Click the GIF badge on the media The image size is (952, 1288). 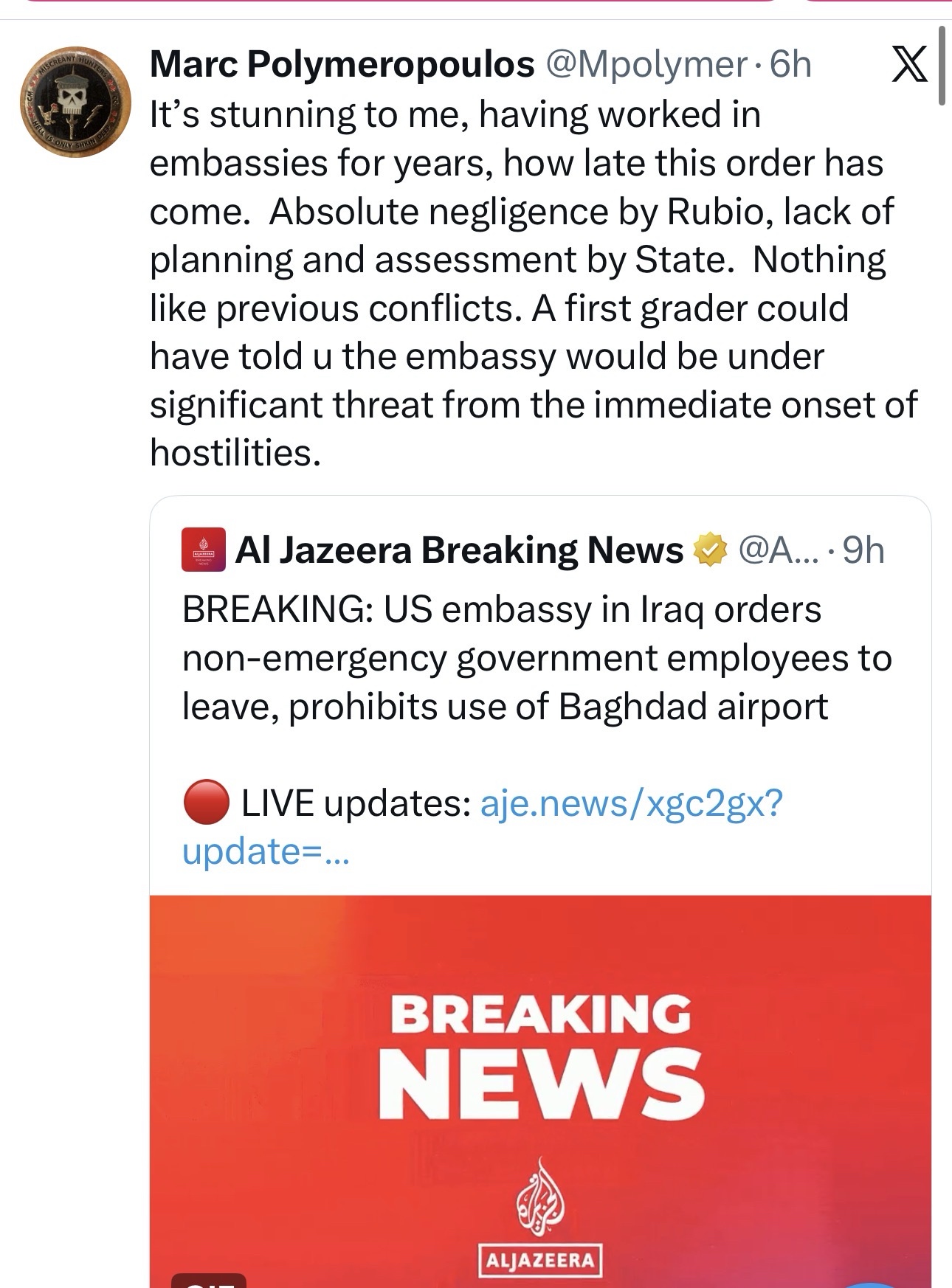tap(208, 1281)
